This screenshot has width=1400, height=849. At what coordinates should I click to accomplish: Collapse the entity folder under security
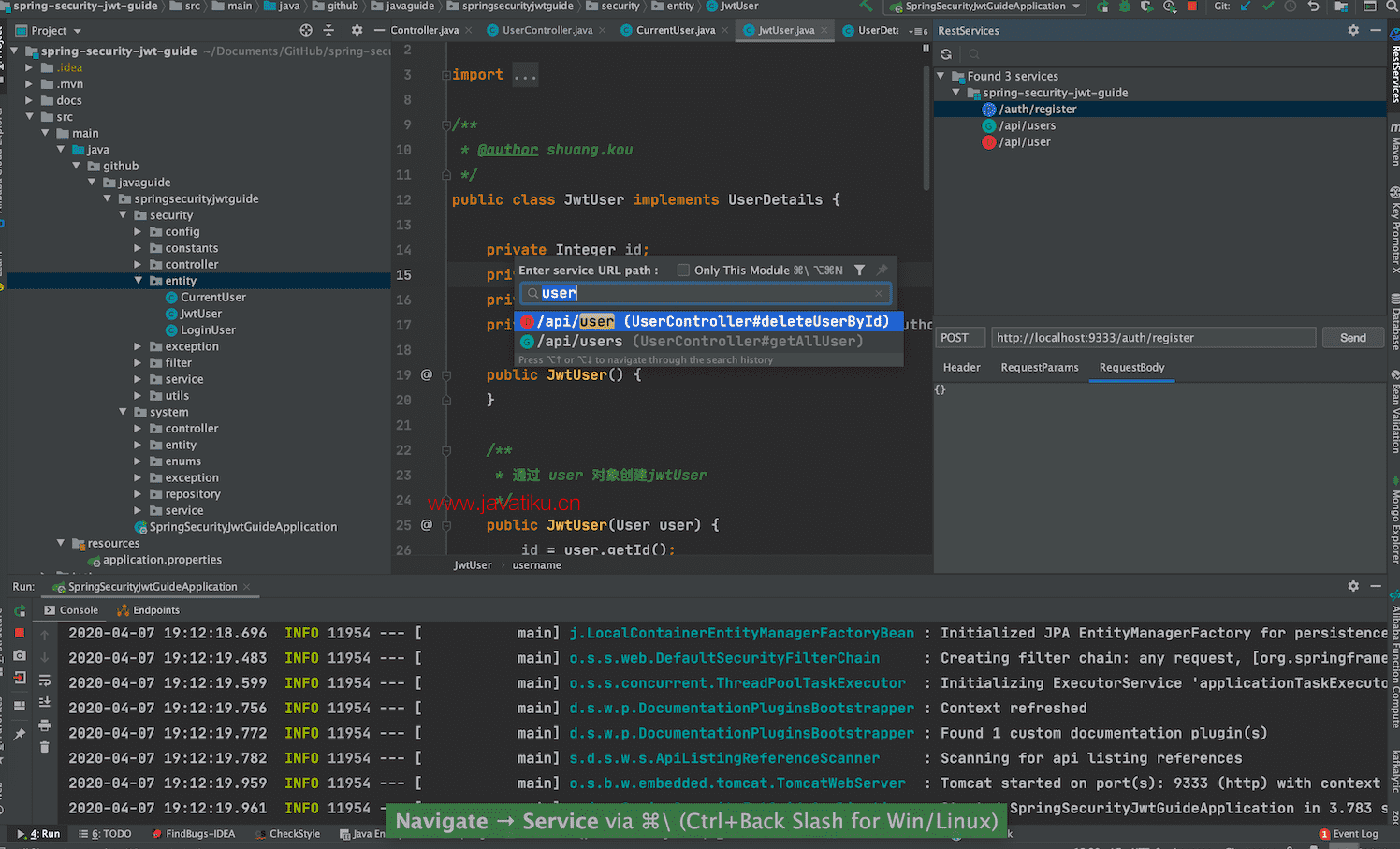coord(138,281)
